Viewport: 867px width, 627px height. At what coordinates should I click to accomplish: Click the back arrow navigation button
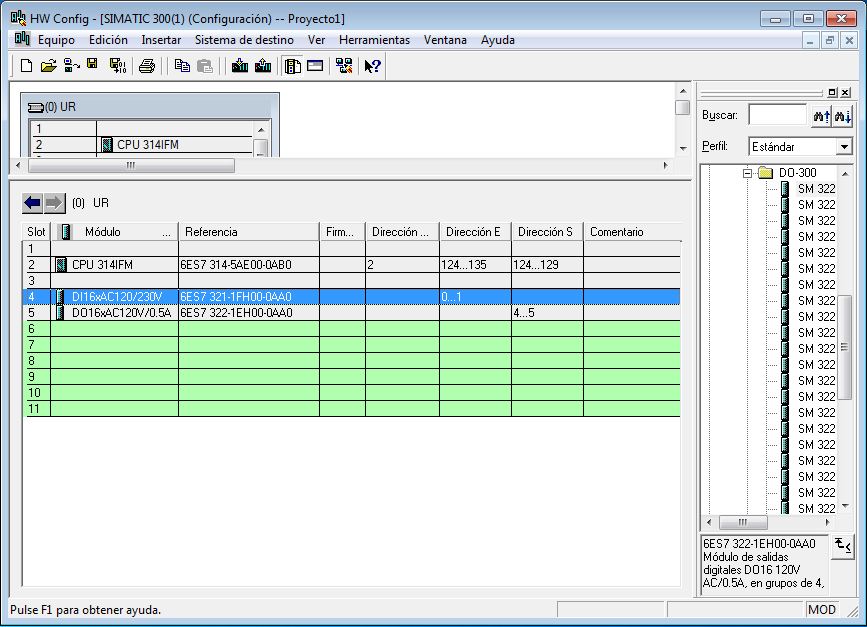[x=33, y=203]
